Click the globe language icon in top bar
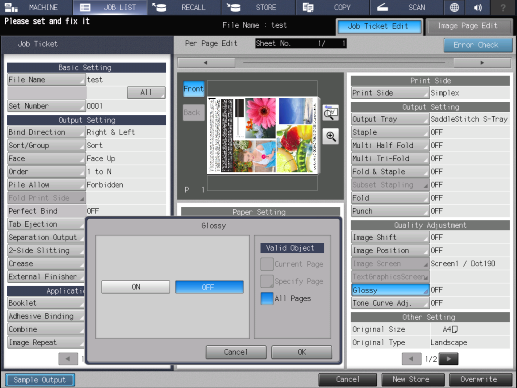517x388 pixels. tap(454, 7)
